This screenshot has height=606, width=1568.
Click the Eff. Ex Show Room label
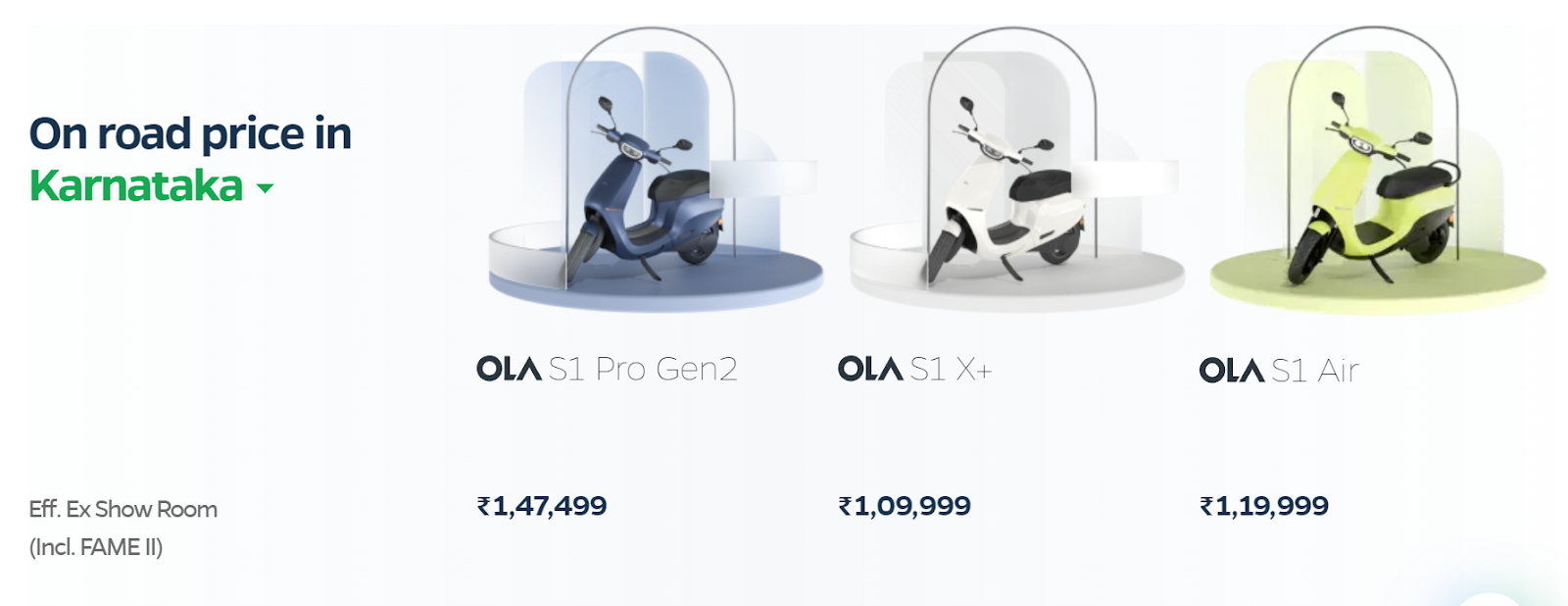click(123, 509)
